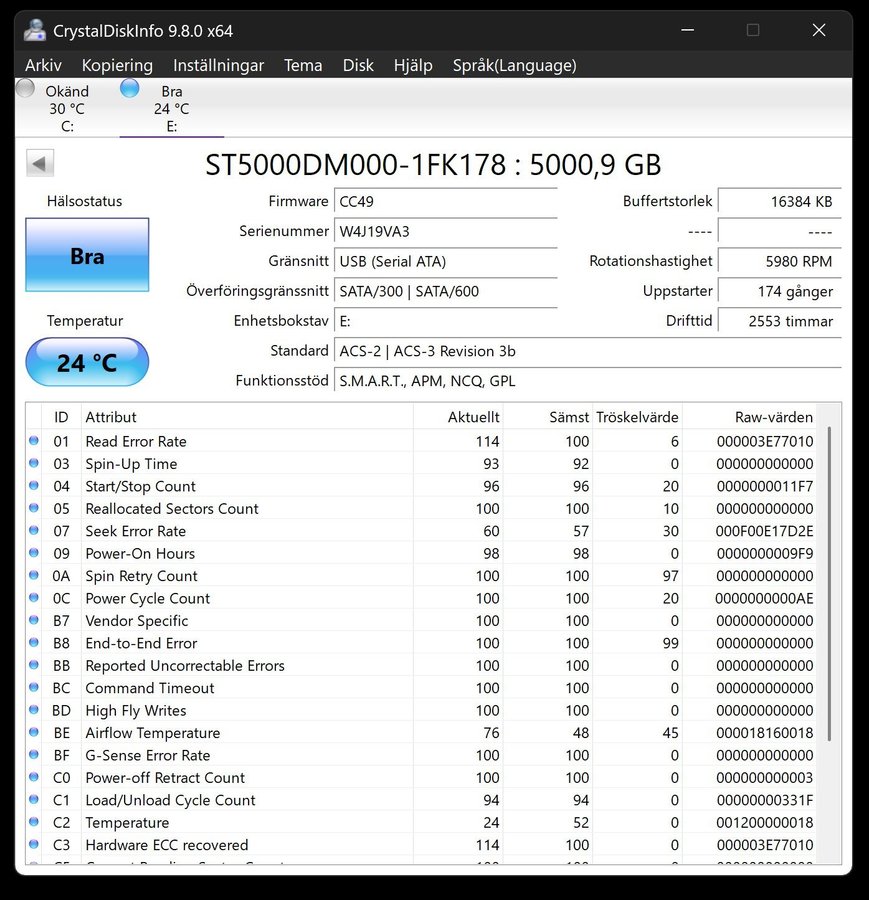Click the Standard field ACS-2 | ACS-3 Revision 3b
Image resolution: width=869 pixels, height=900 pixels.
[x=588, y=351]
